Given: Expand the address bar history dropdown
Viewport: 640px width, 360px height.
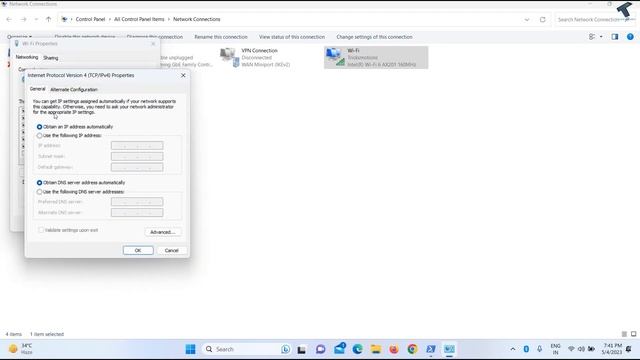Looking at the screenshot, I should point(527,20).
